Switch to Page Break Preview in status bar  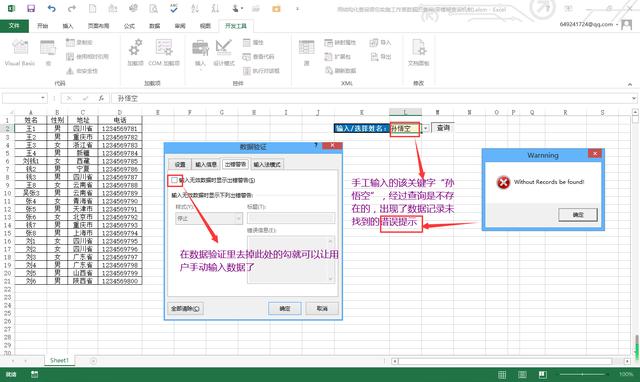[542, 374]
